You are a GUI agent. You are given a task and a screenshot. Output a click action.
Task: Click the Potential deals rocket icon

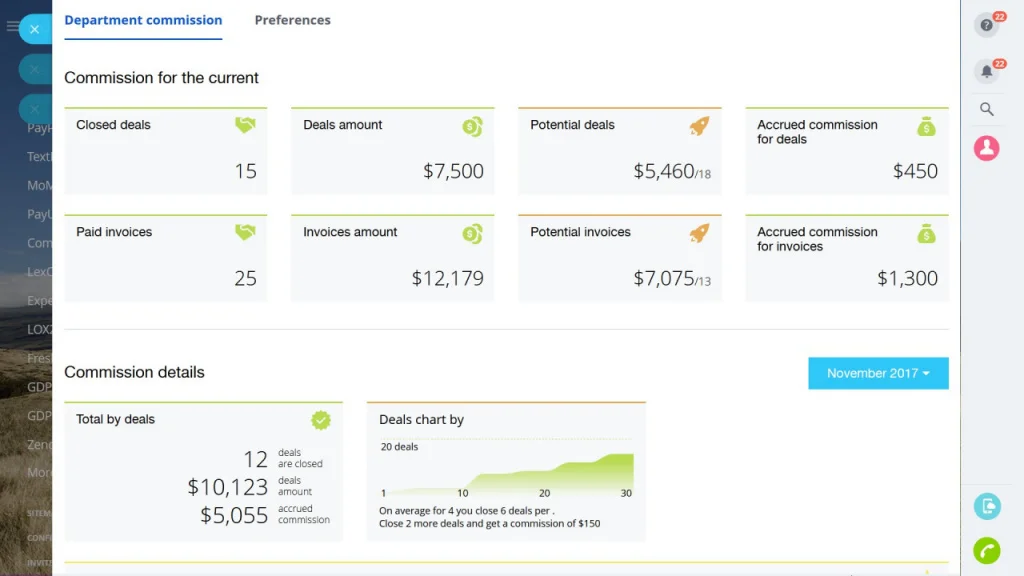[699, 125]
